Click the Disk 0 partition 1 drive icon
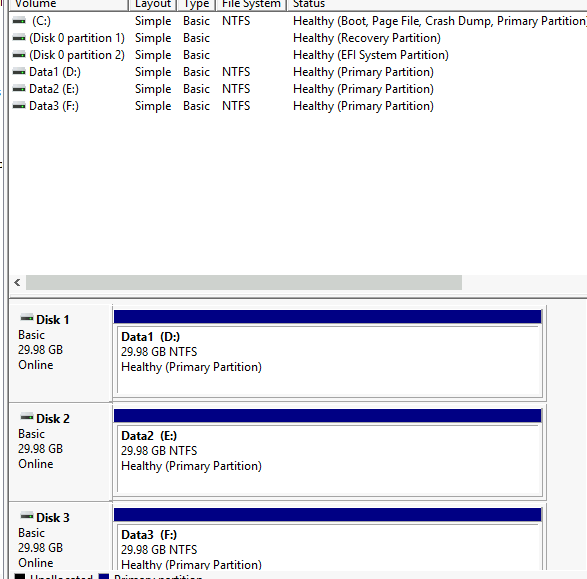 pyautogui.click(x=19, y=38)
